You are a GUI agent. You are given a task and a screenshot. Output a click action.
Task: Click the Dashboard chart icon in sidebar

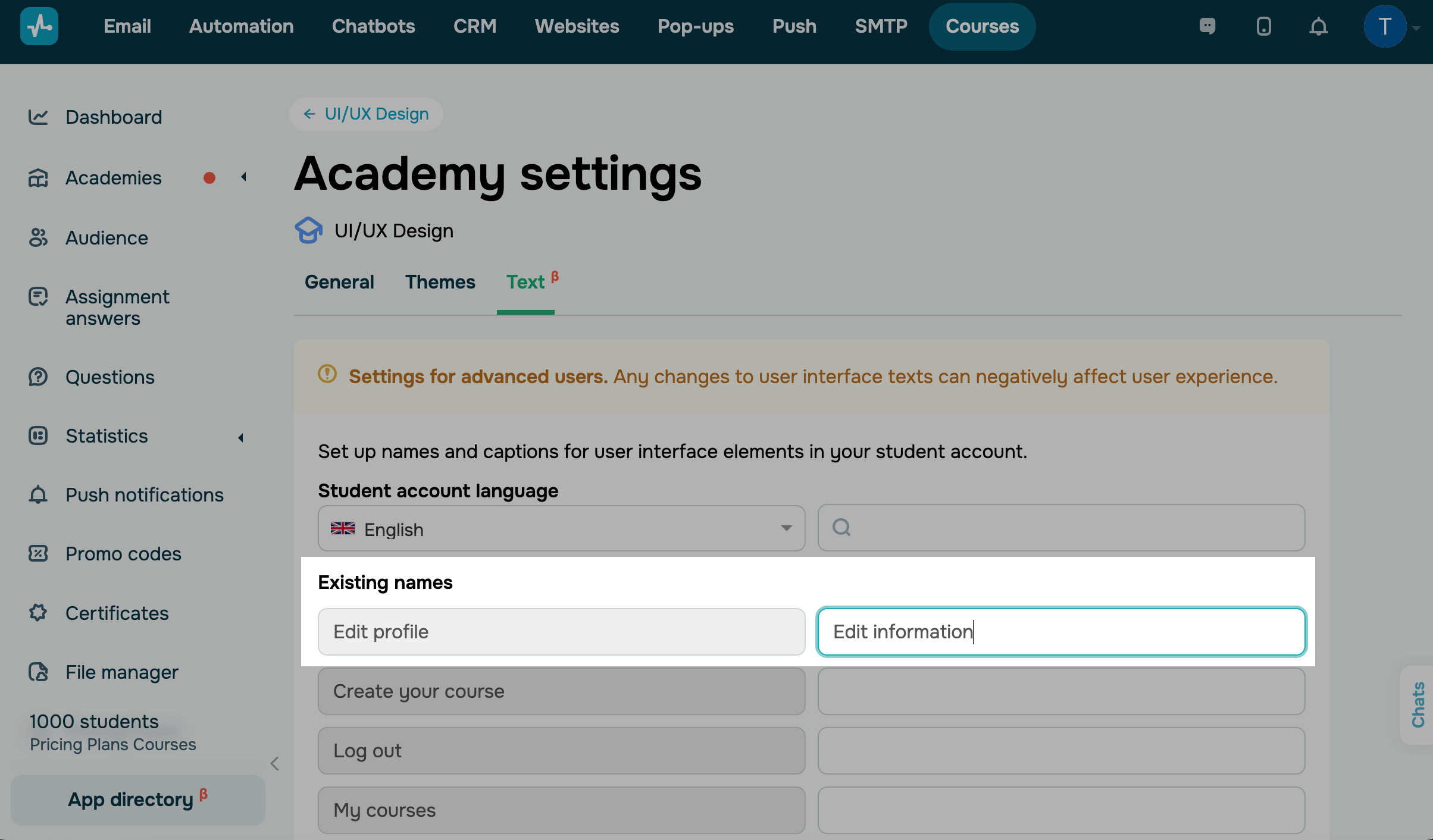tap(38, 117)
